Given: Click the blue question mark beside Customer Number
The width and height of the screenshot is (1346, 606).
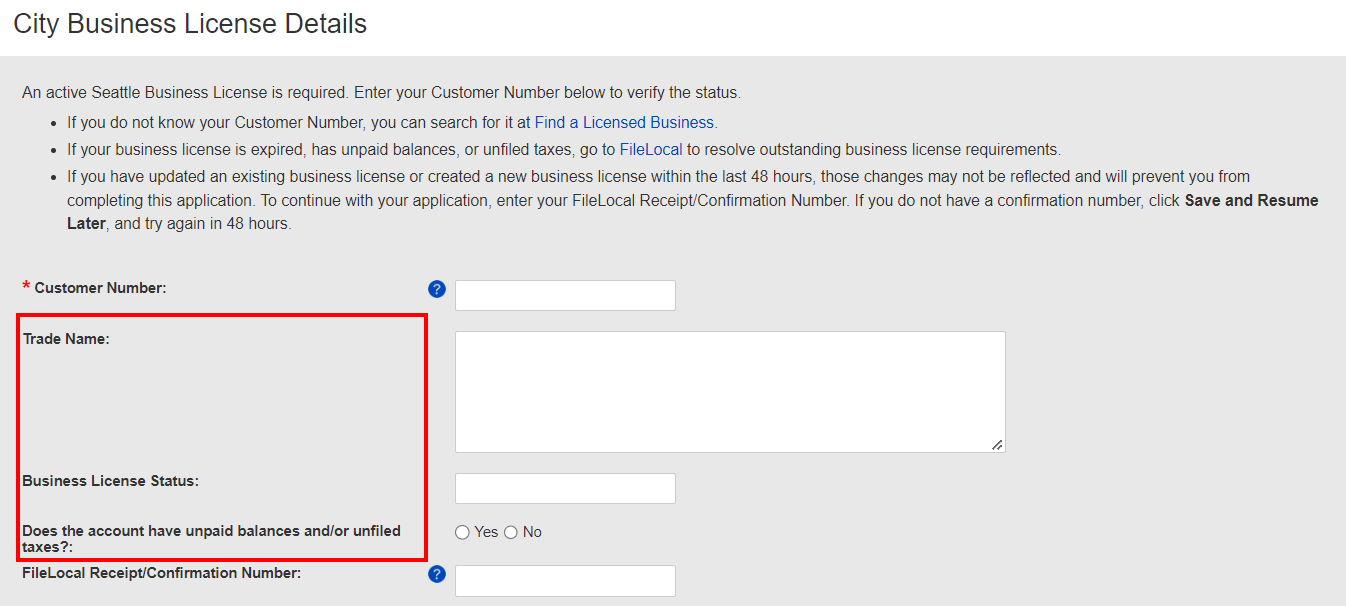Looking at the screenshot, I should [x=437, y=289].
